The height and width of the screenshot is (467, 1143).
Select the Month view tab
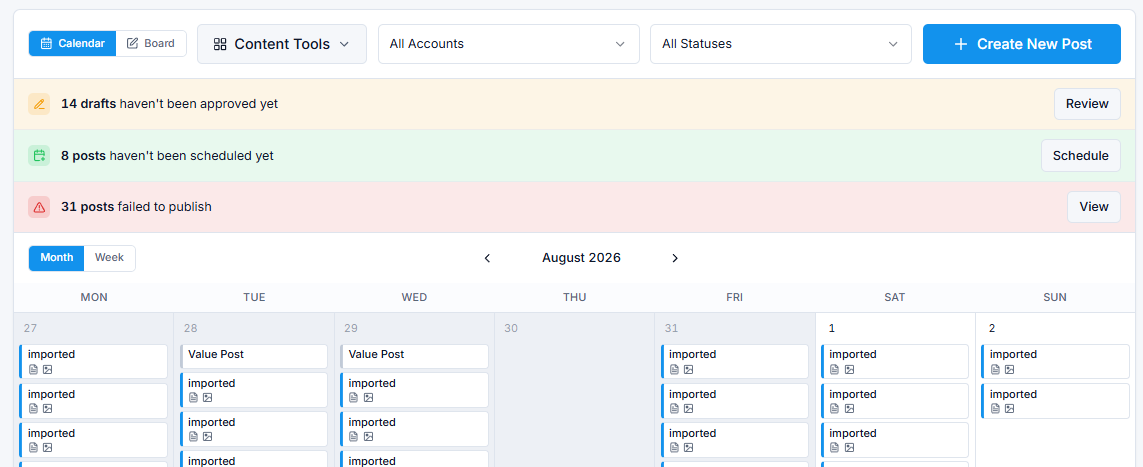point(57,258)
